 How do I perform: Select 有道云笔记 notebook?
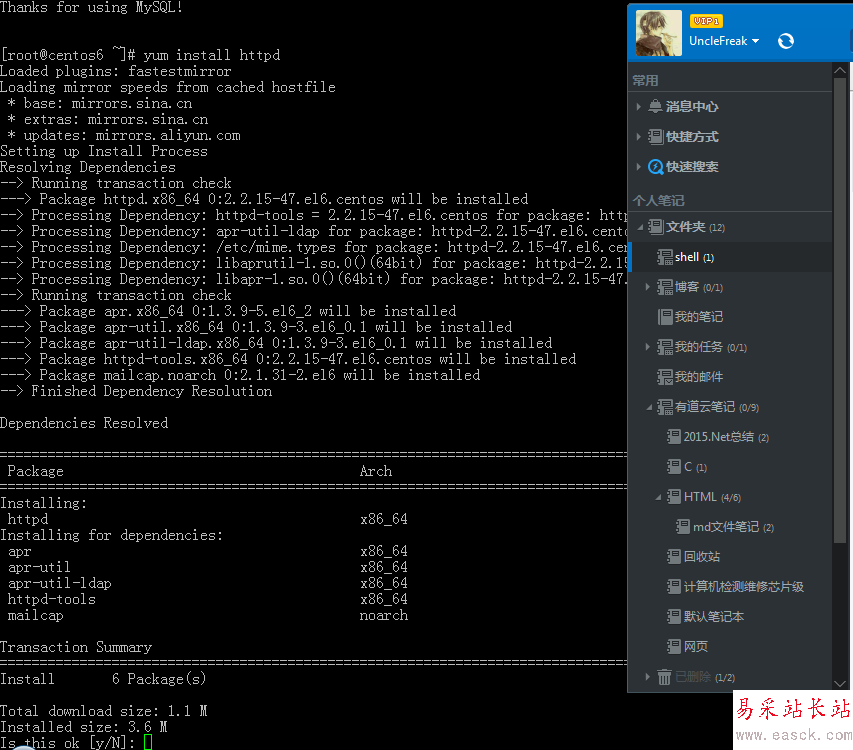tap(716, 407)
